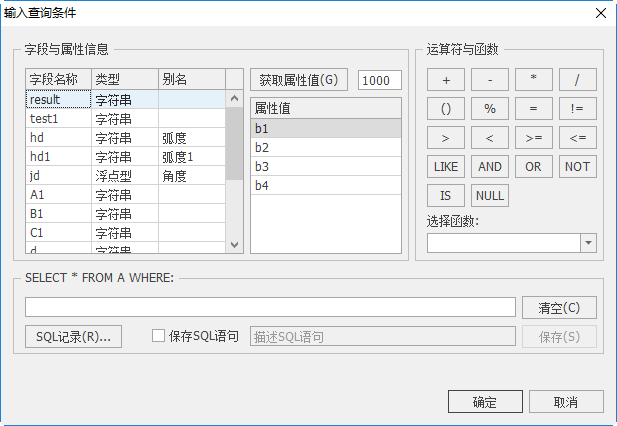The height and width of the screenshot is (426, 617).
Task: Click the 别名 column header
Action: [190, 79]
